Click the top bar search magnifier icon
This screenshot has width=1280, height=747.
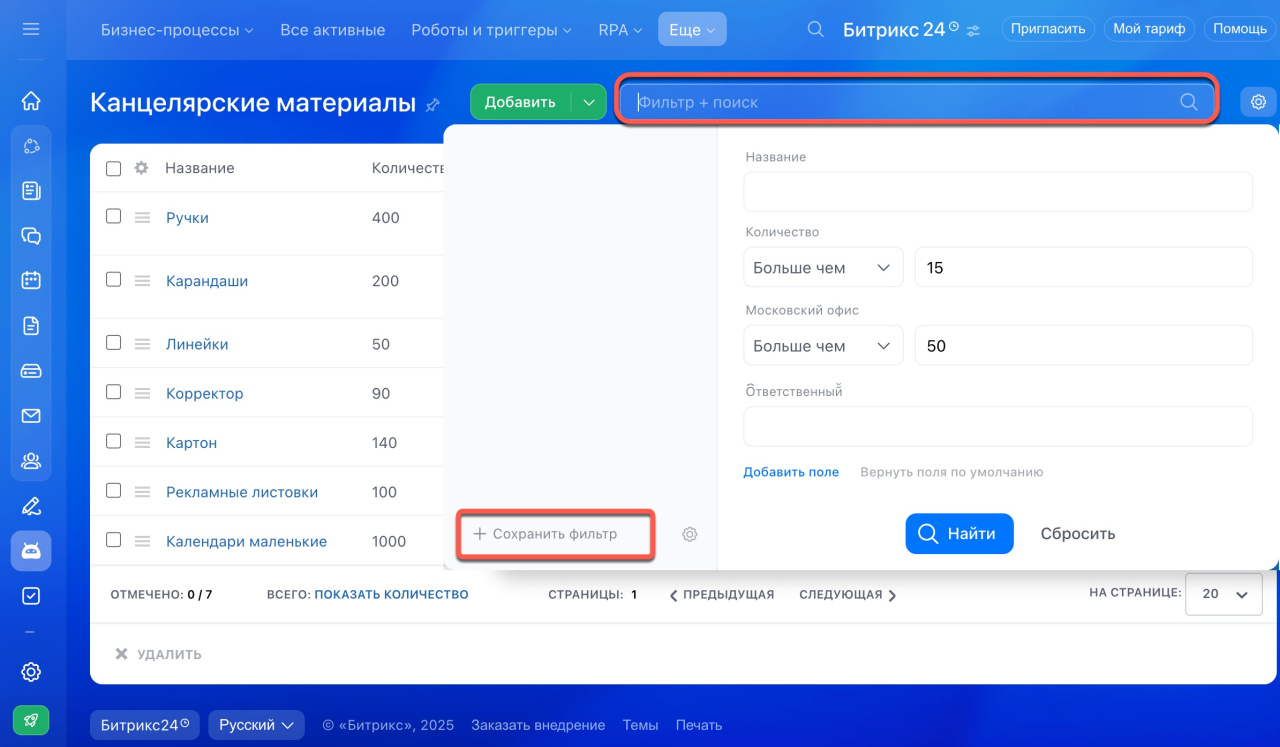click(x=816, y=29)
